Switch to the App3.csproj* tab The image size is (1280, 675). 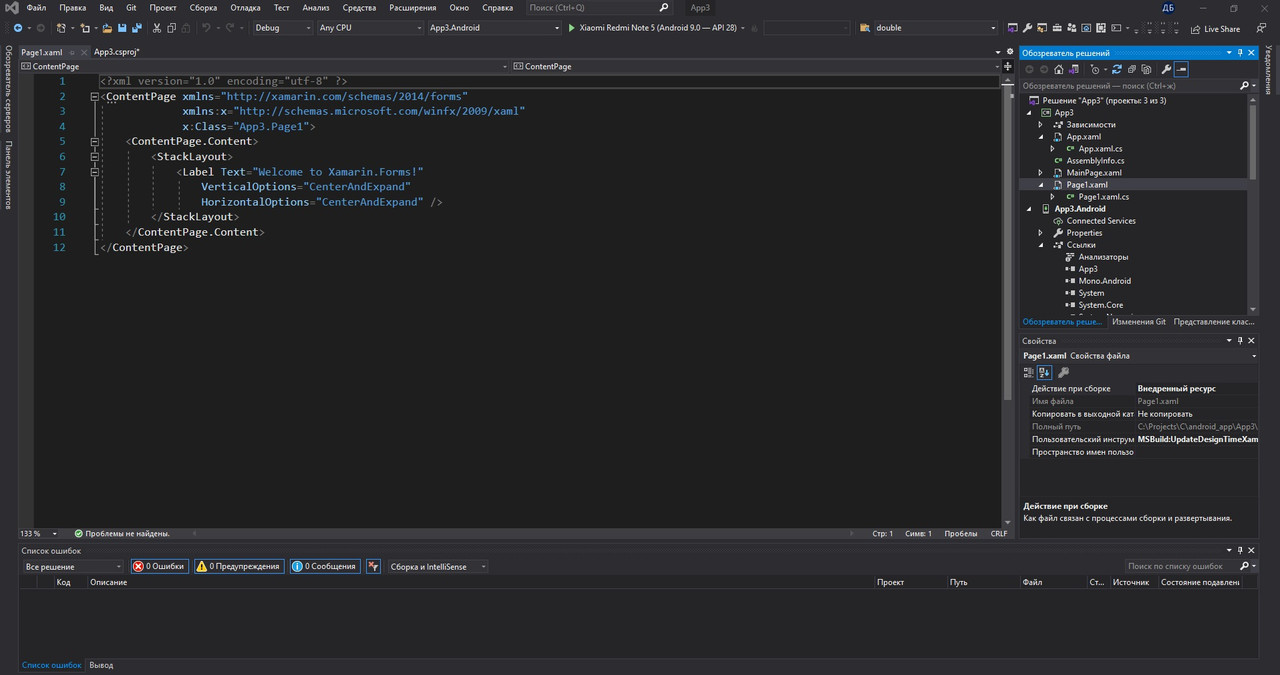117,51
